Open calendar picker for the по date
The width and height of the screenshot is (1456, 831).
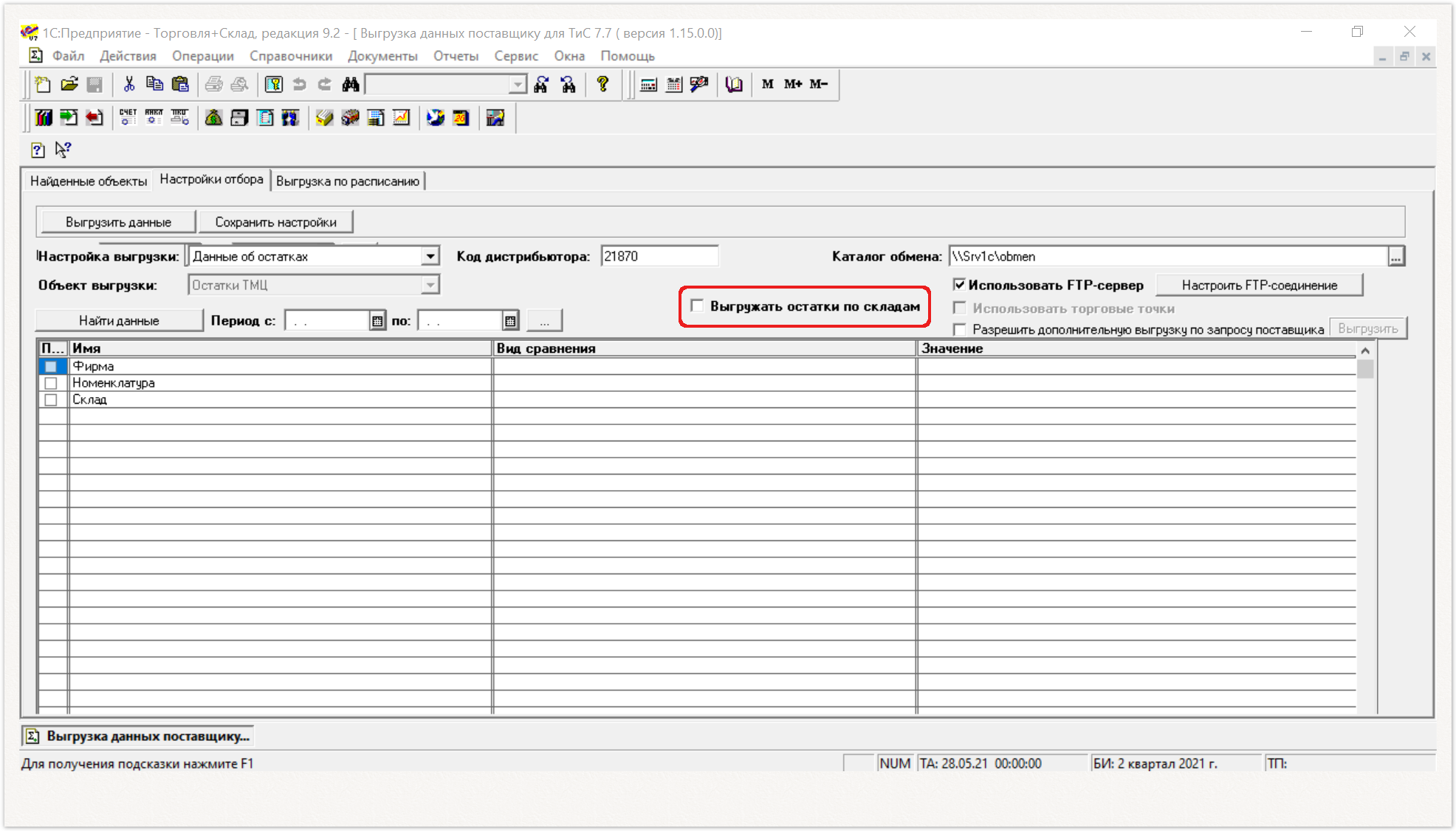(510, 321)
